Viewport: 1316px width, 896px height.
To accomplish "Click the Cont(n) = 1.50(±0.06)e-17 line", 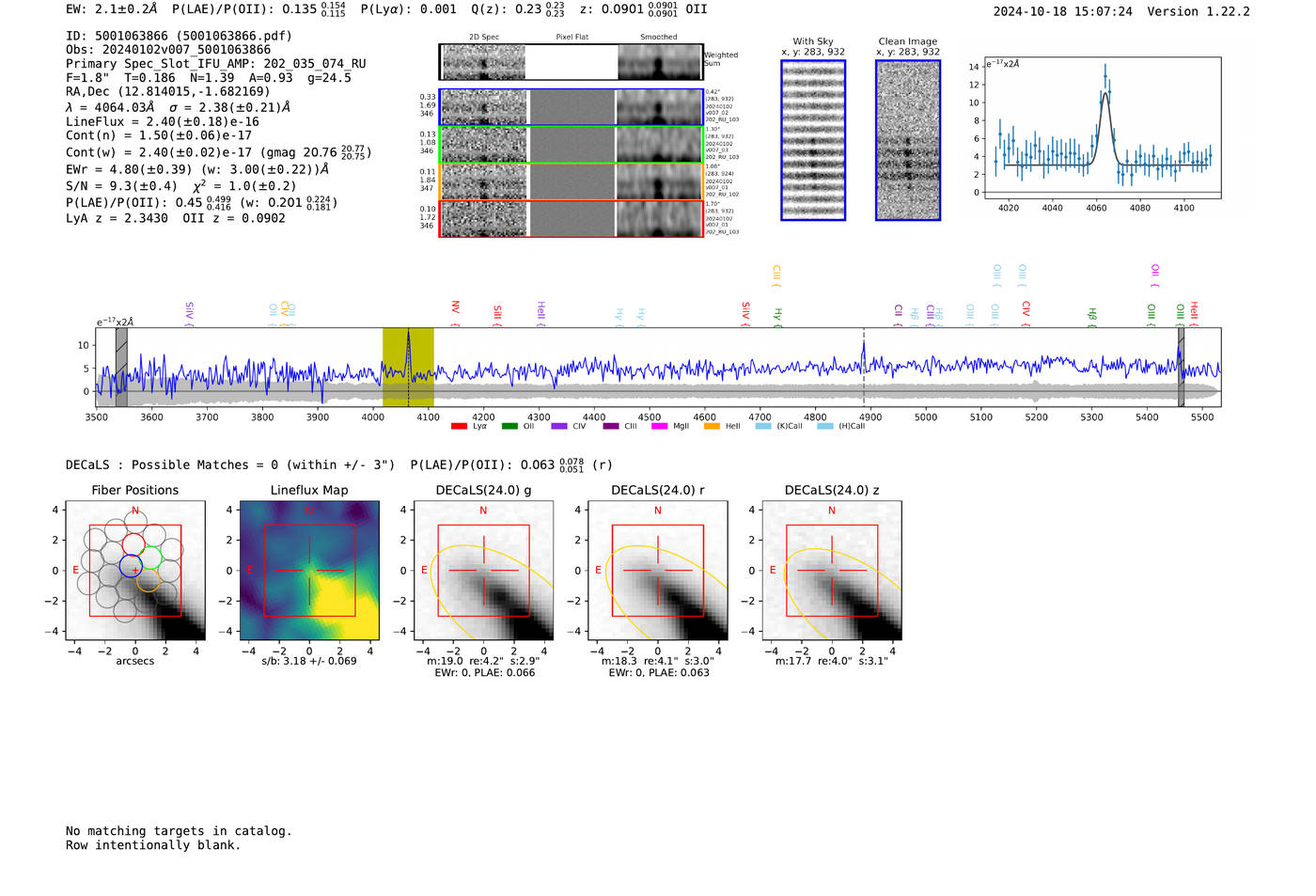I will click(x=159, y=135).
